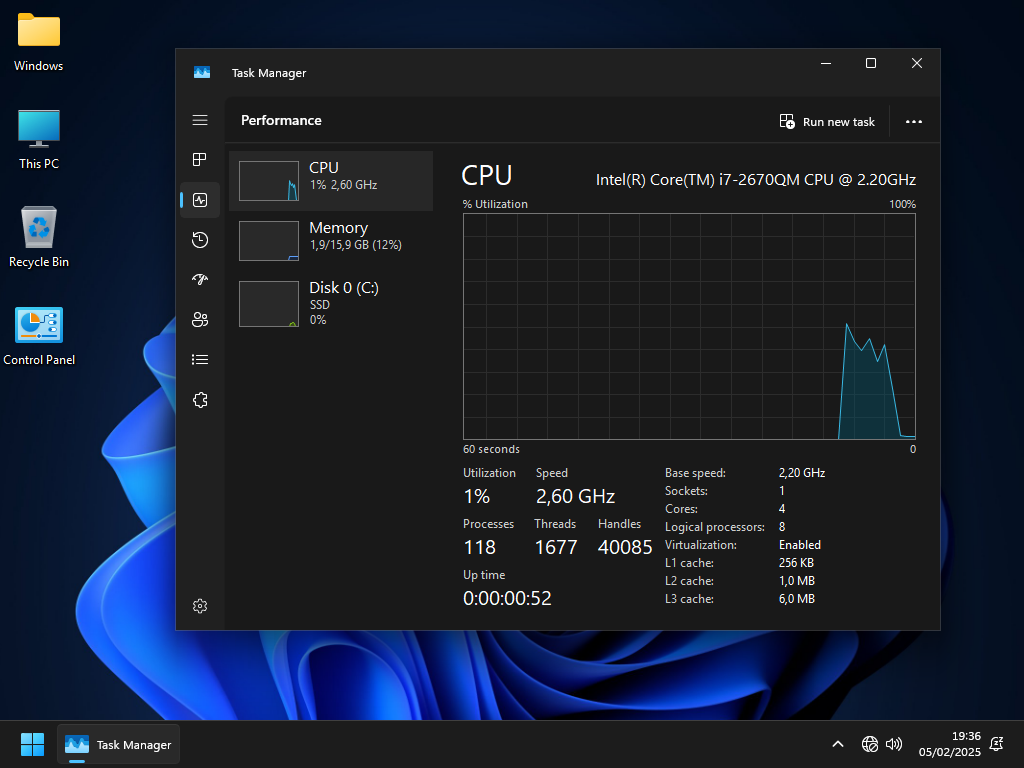This screenshot has width=1024, height=768.
Task: Open the notifications bell icon
Action: coord(997,744)
